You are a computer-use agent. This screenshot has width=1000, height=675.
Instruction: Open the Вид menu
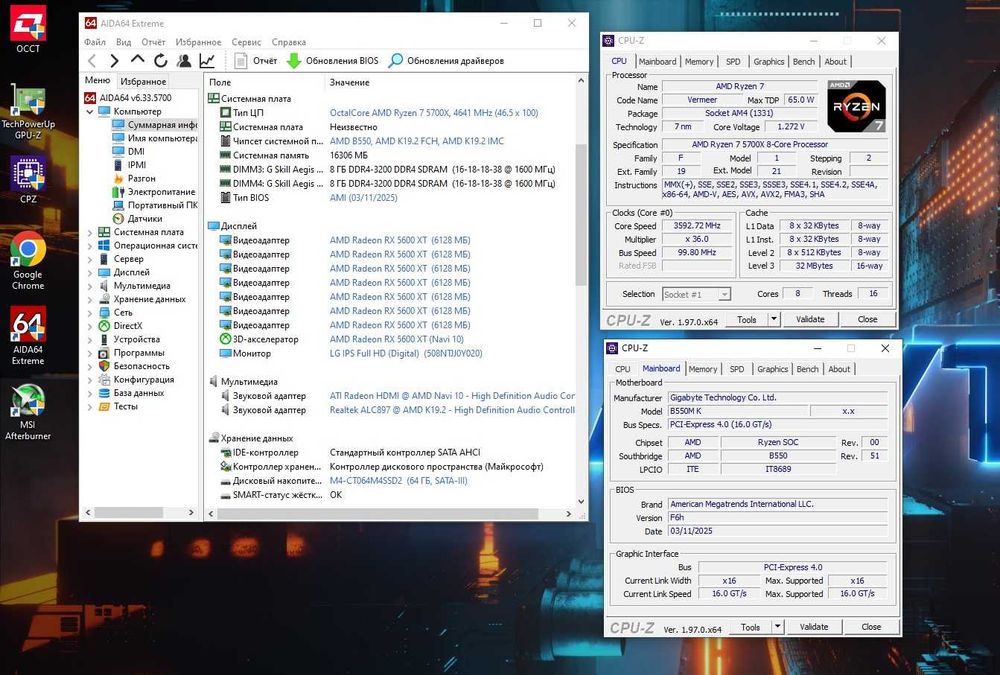pos(124,42)
